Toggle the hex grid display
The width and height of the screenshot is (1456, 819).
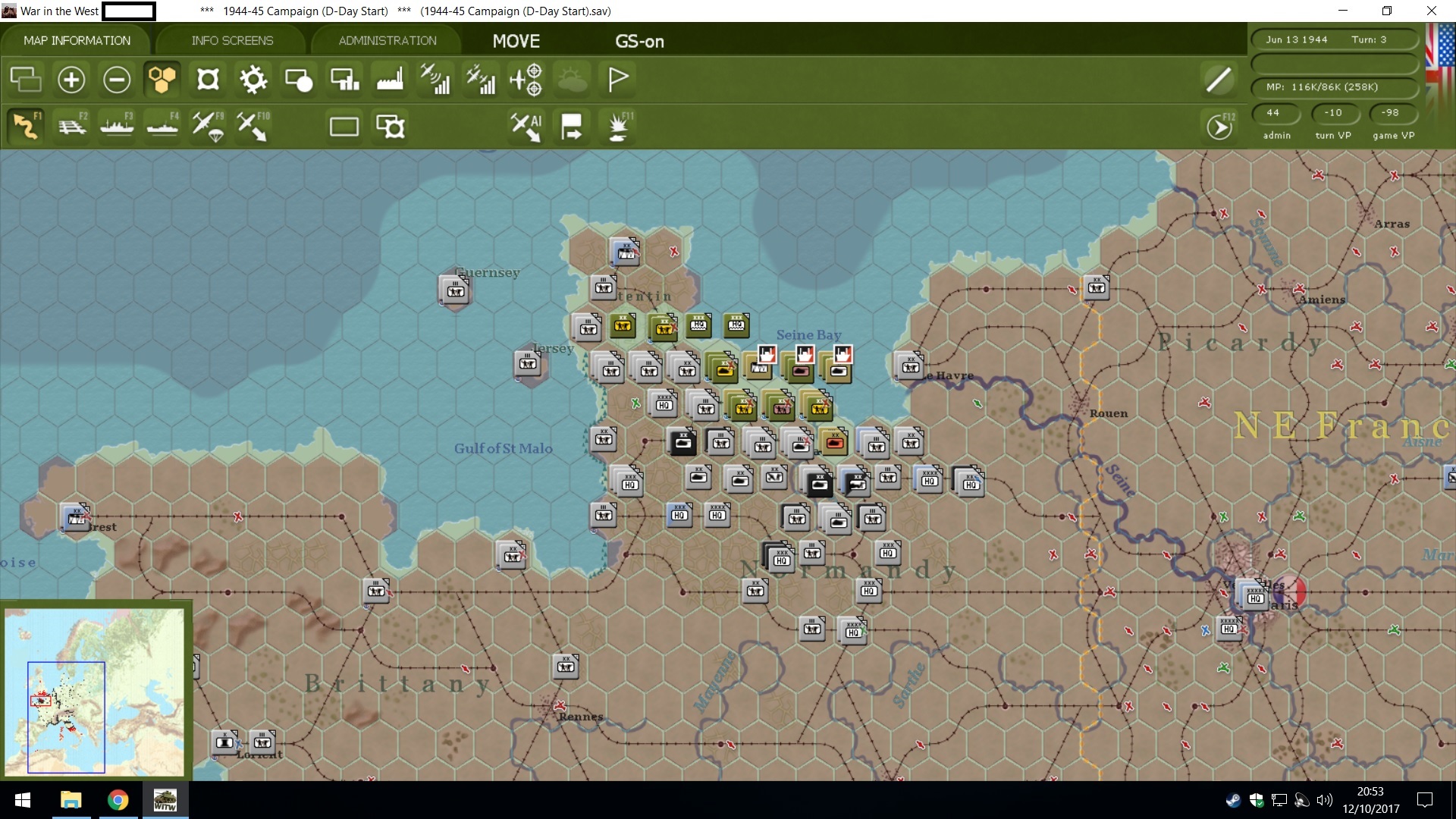point(162,79)
